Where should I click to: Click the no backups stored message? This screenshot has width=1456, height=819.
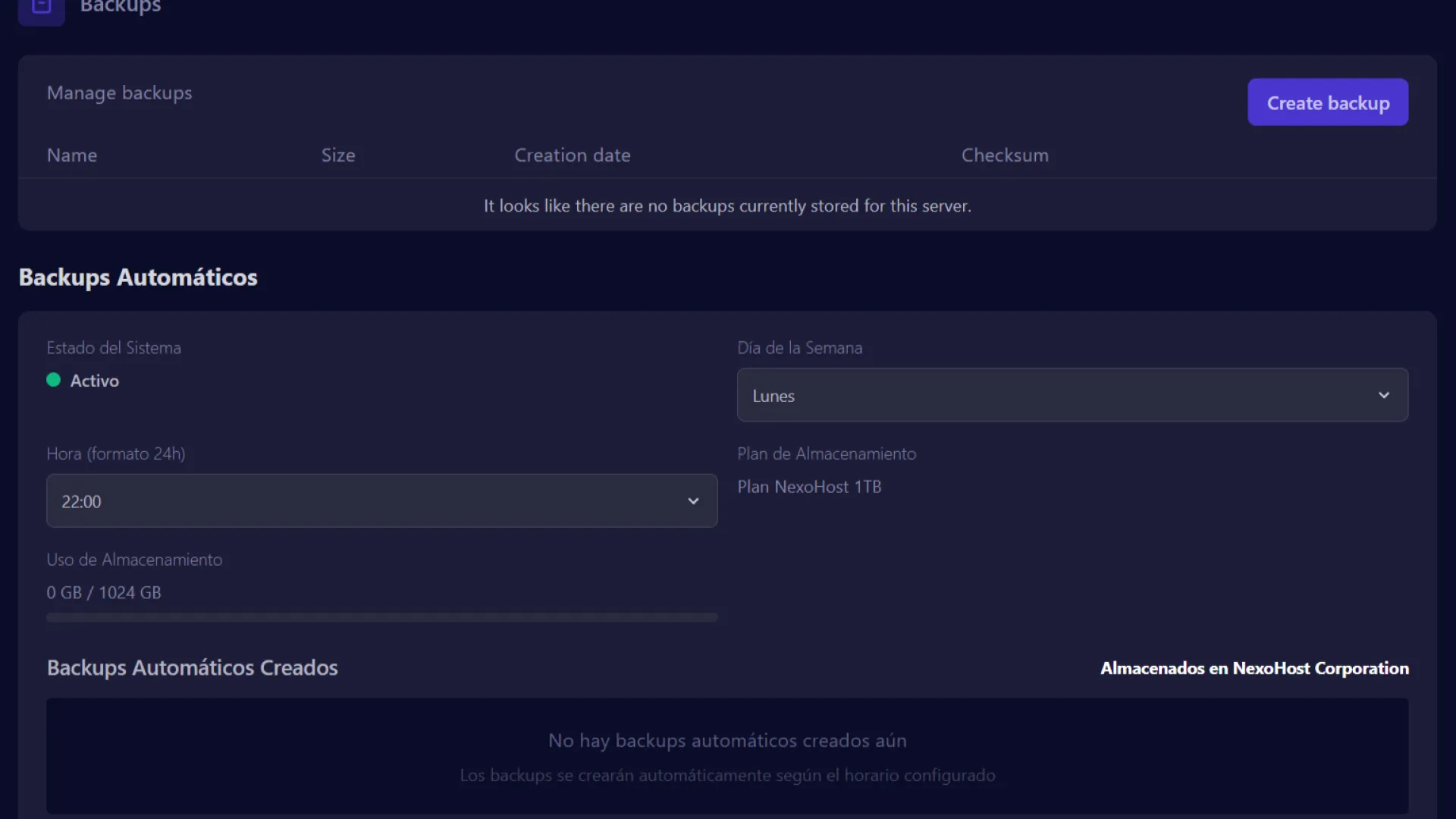pyautogui.click(x=726, y=206)
